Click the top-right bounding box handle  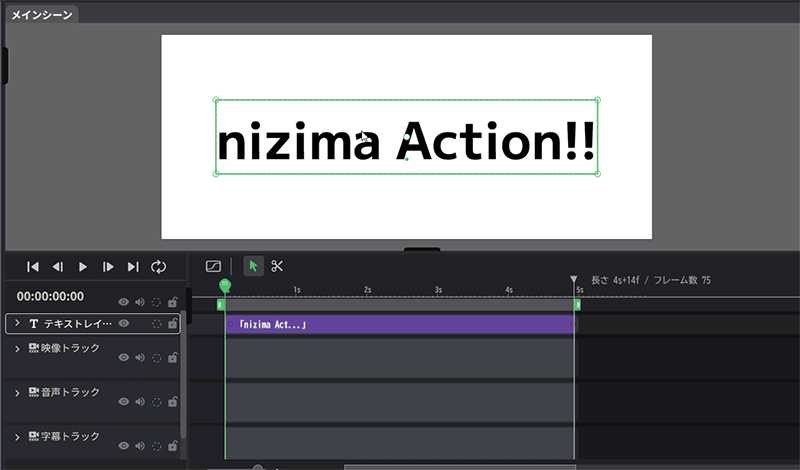click(597, 100)
